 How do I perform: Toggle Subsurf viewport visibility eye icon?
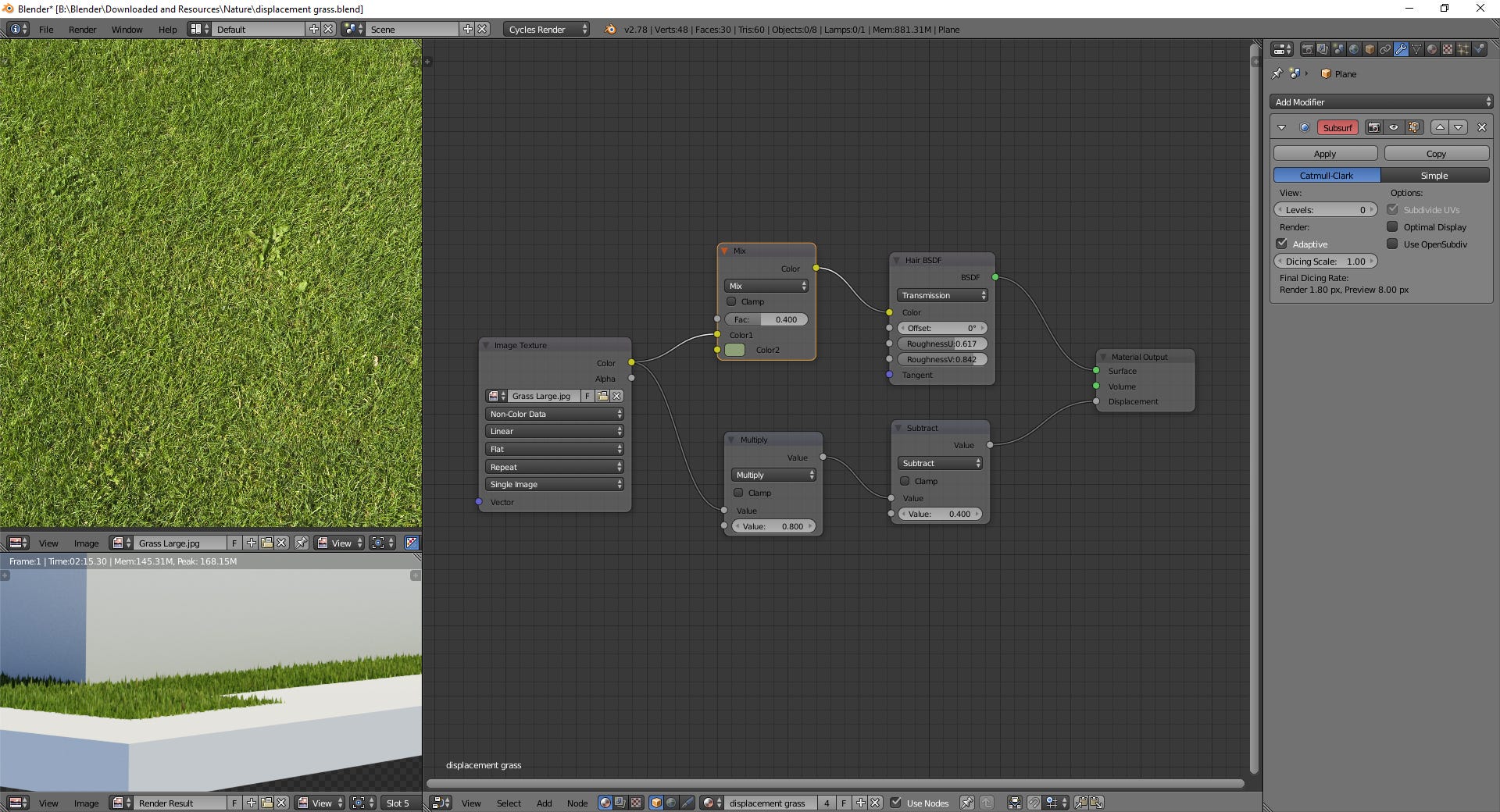(1394, 127)
